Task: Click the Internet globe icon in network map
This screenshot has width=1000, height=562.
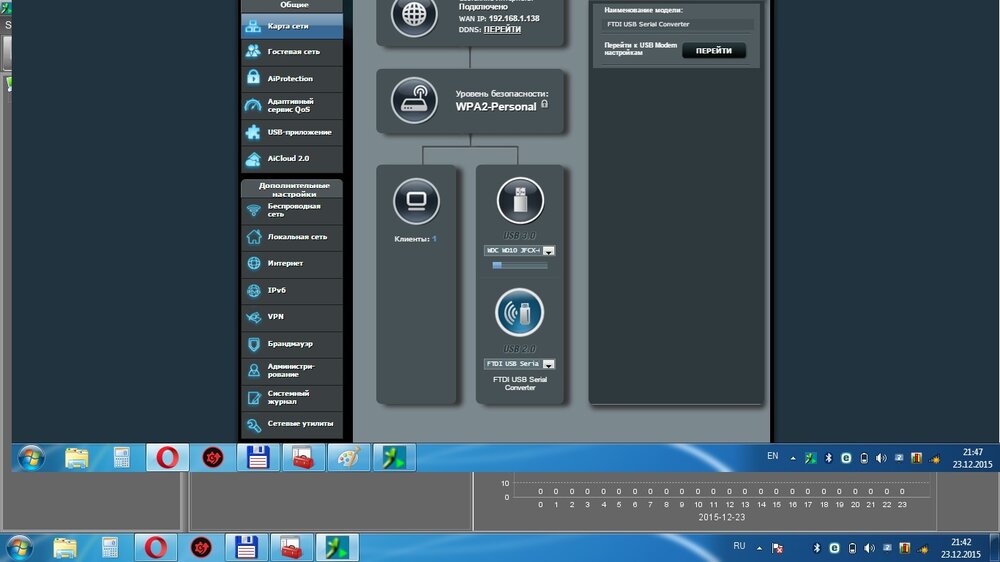Action: (414, 15)
